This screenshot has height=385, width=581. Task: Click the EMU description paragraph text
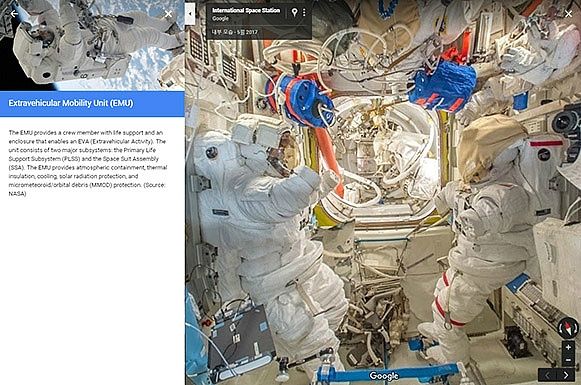[x=88, y=163]
